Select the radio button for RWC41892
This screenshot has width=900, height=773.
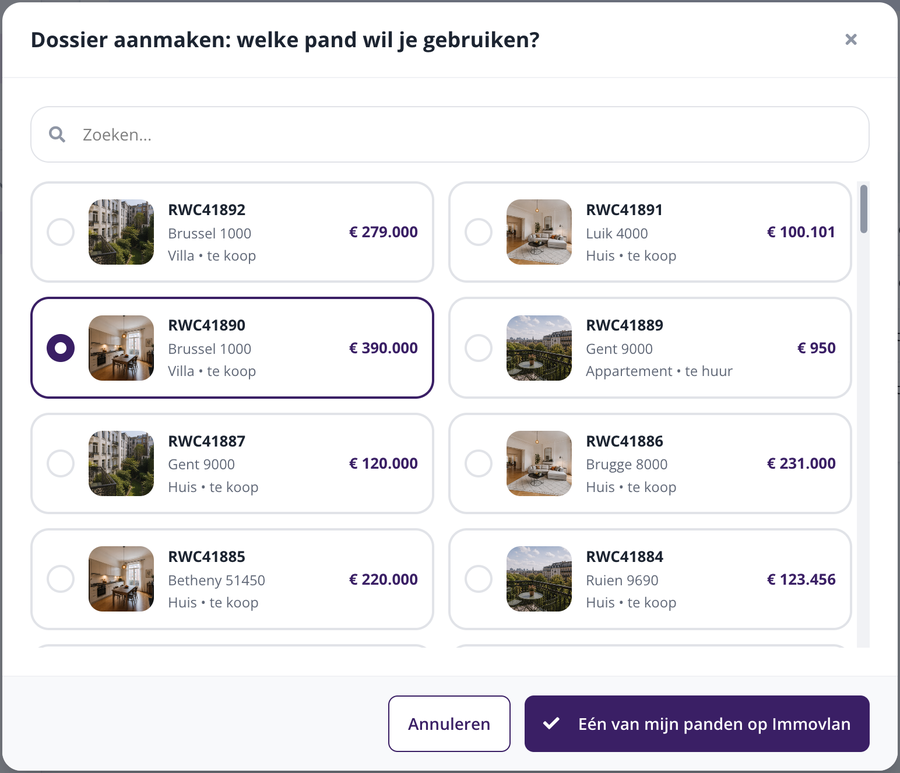click(x=60, y=232)
